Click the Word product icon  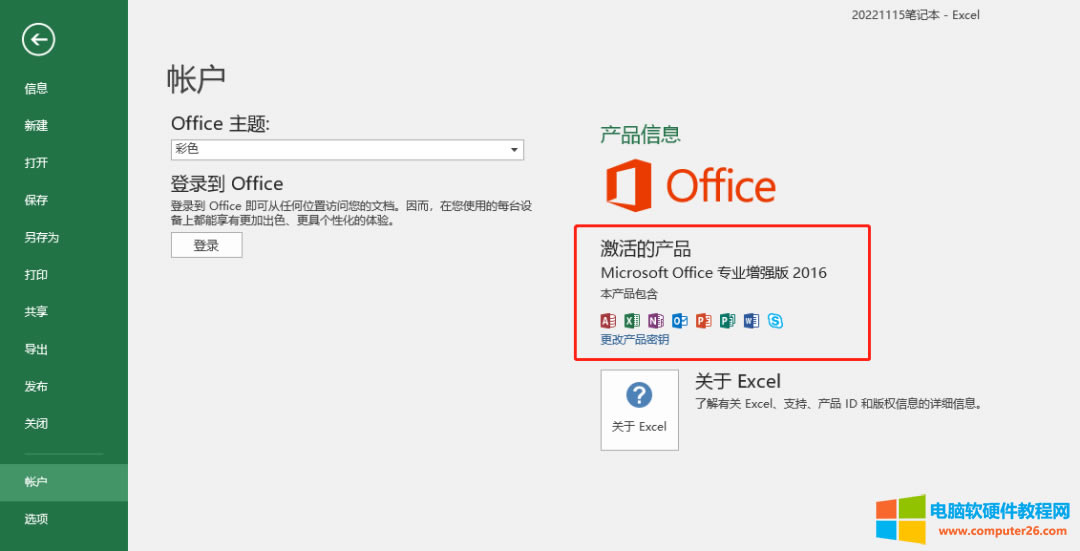751,320
